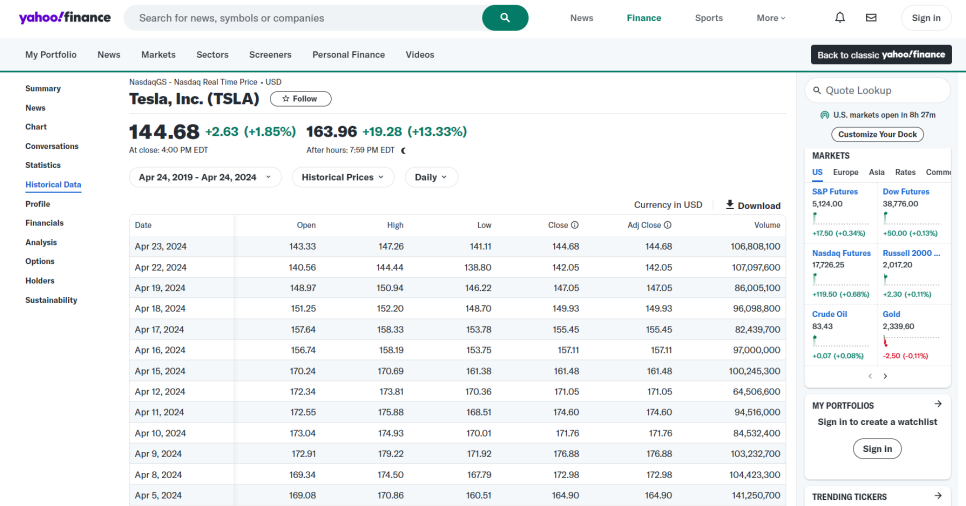Image resolution: width=966 pixels, height=506 pixels.
Task: Open Options in left sidebar
Action: point(40,261)
